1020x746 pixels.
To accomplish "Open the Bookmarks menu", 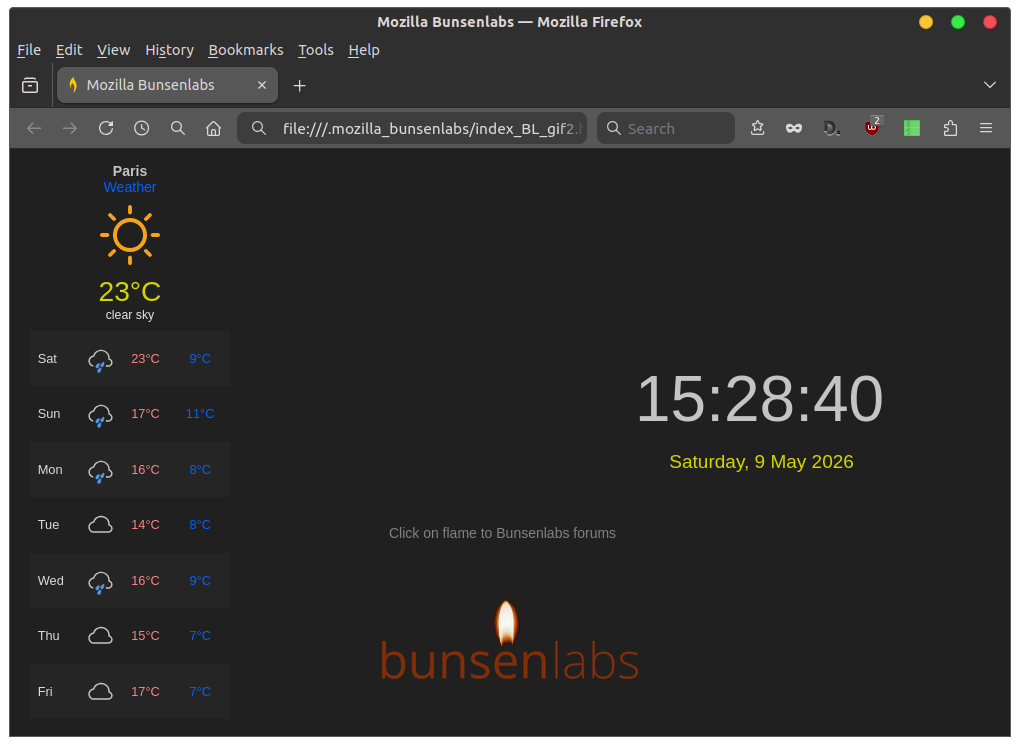I will pyautogui.click(x=246, y=50).
